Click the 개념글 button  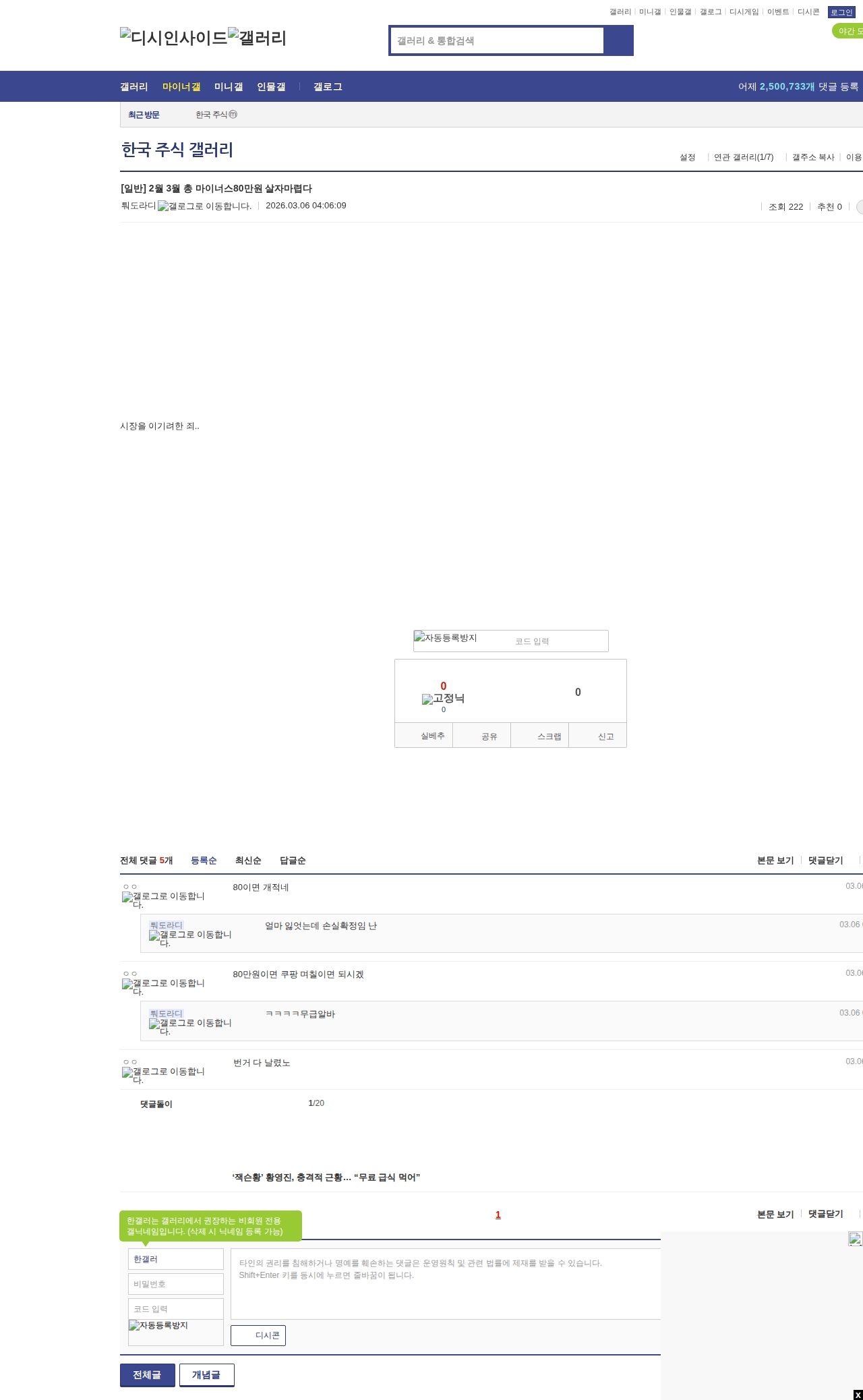click(x=207, y=1375)
